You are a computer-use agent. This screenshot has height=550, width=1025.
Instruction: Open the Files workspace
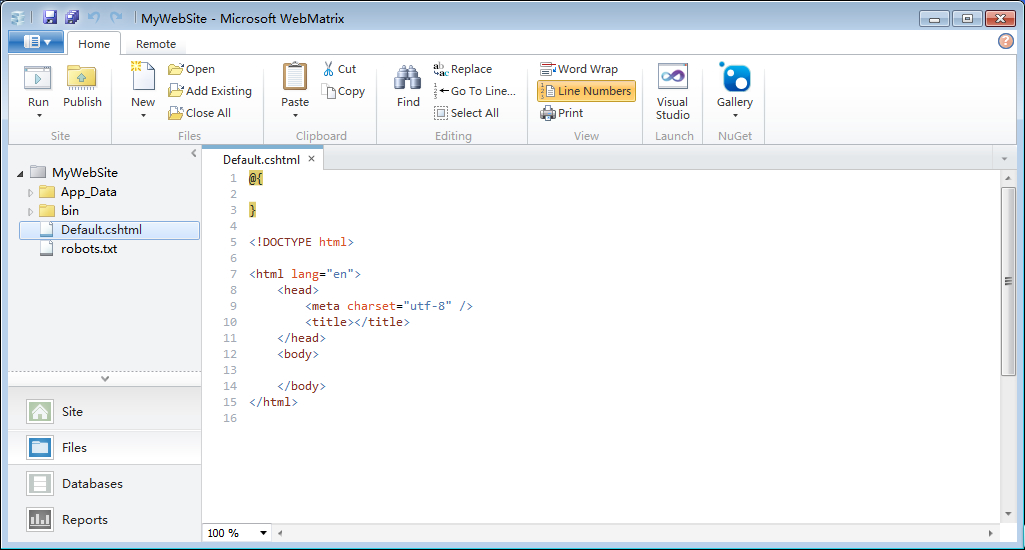pyautogui.click(x=105, y=447)
